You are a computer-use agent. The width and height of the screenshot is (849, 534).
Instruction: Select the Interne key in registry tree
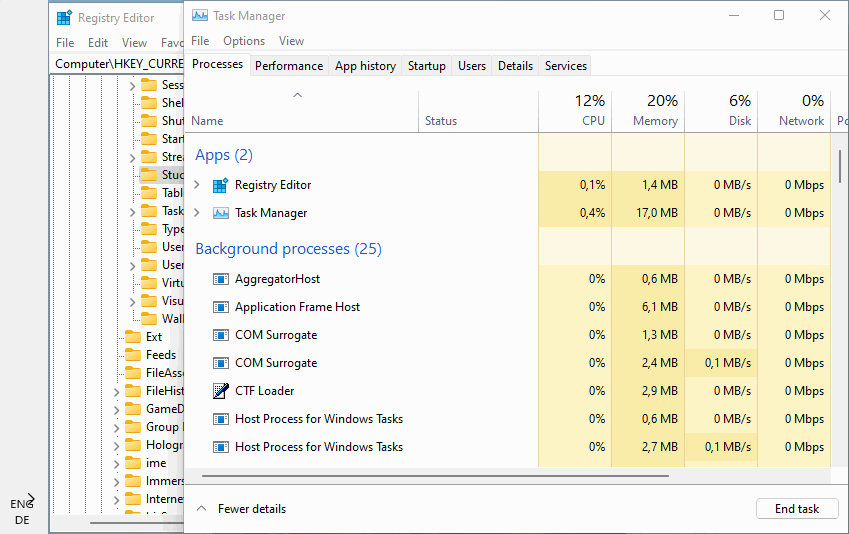pos(165,499)
